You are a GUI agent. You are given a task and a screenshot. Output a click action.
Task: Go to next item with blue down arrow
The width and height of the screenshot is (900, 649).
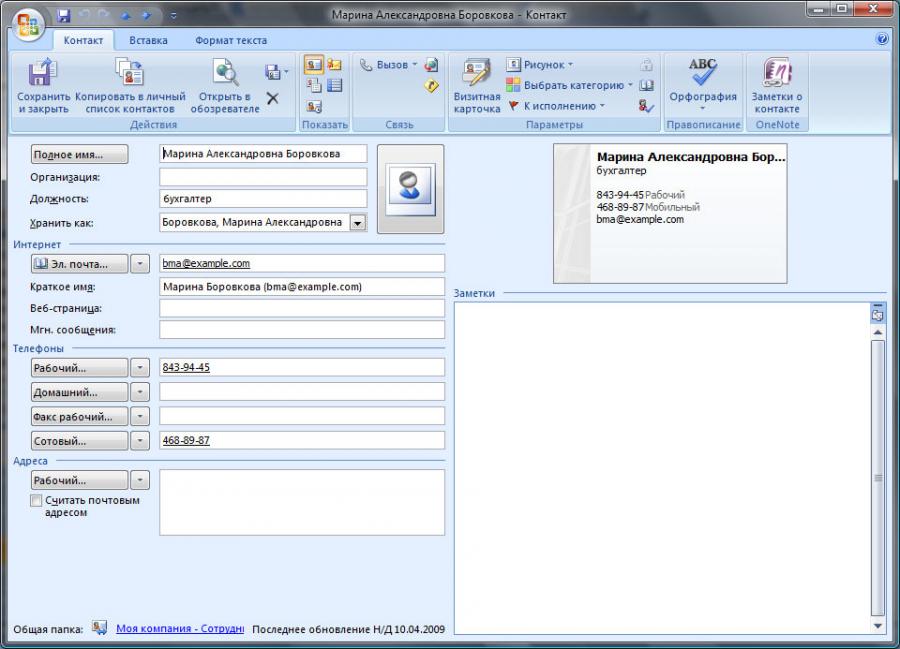pyautogui.click(x=147, y=15)
